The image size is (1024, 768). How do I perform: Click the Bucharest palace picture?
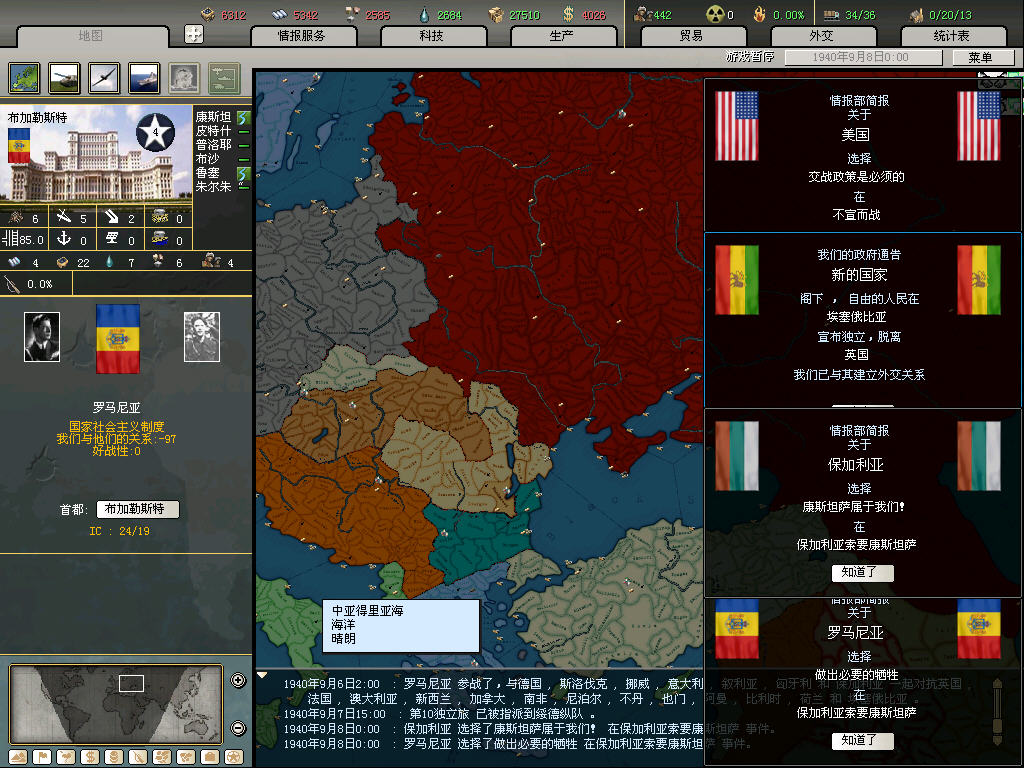97,153
